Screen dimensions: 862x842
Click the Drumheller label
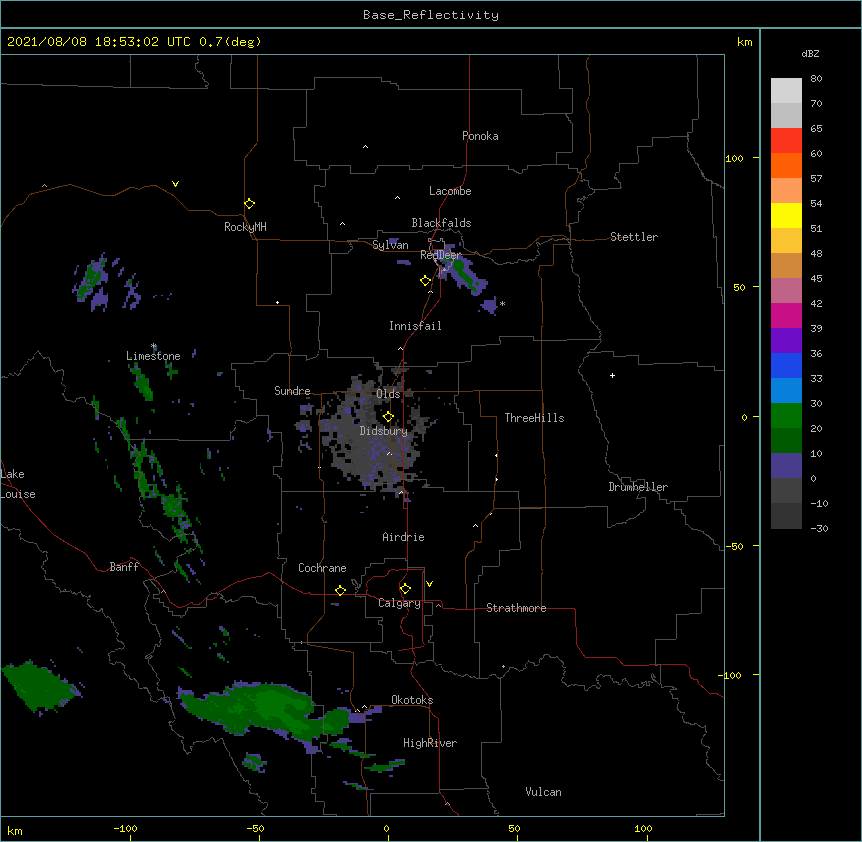638,486
